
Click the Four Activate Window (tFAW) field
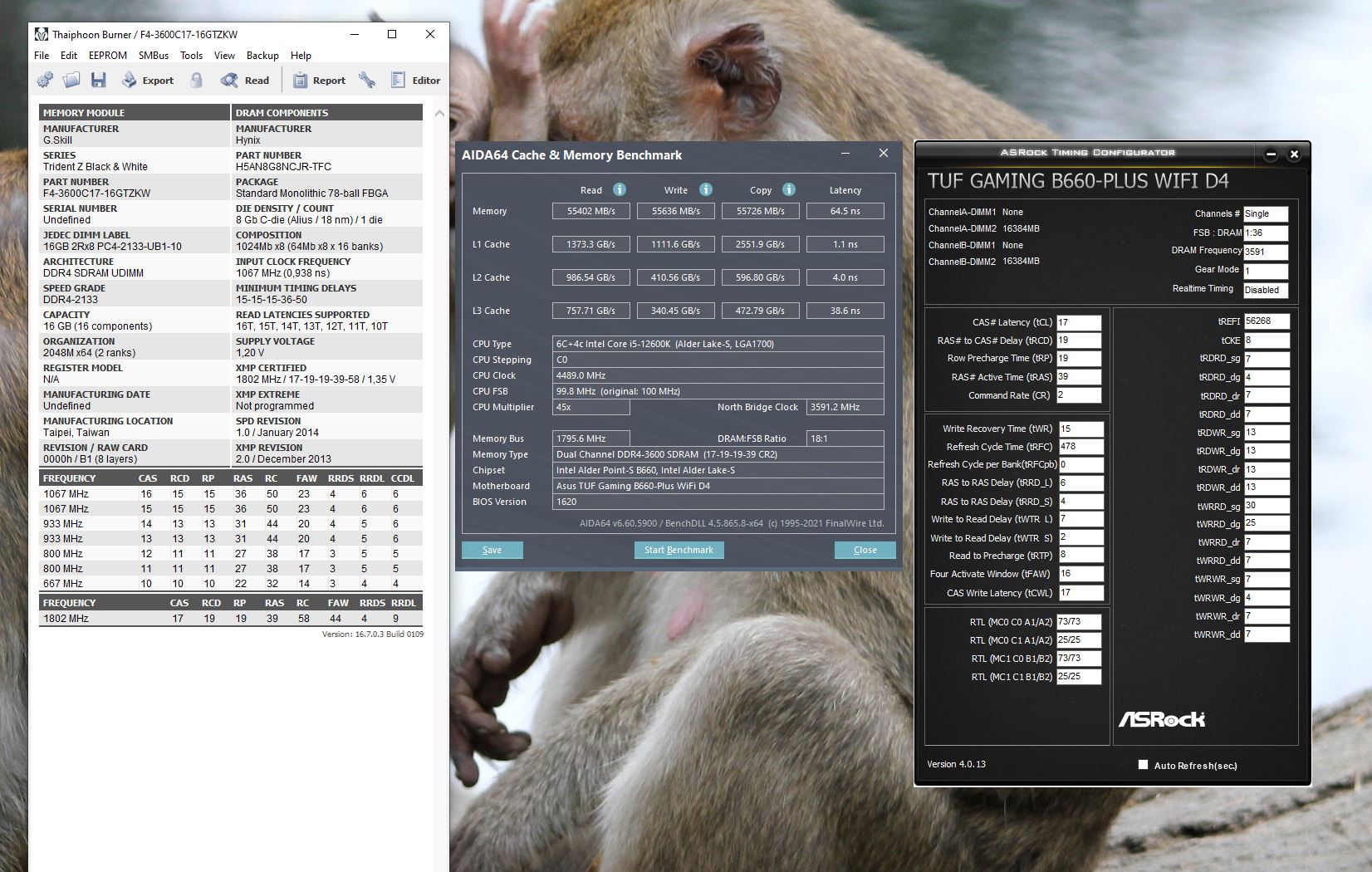[x=1081, y=574]
